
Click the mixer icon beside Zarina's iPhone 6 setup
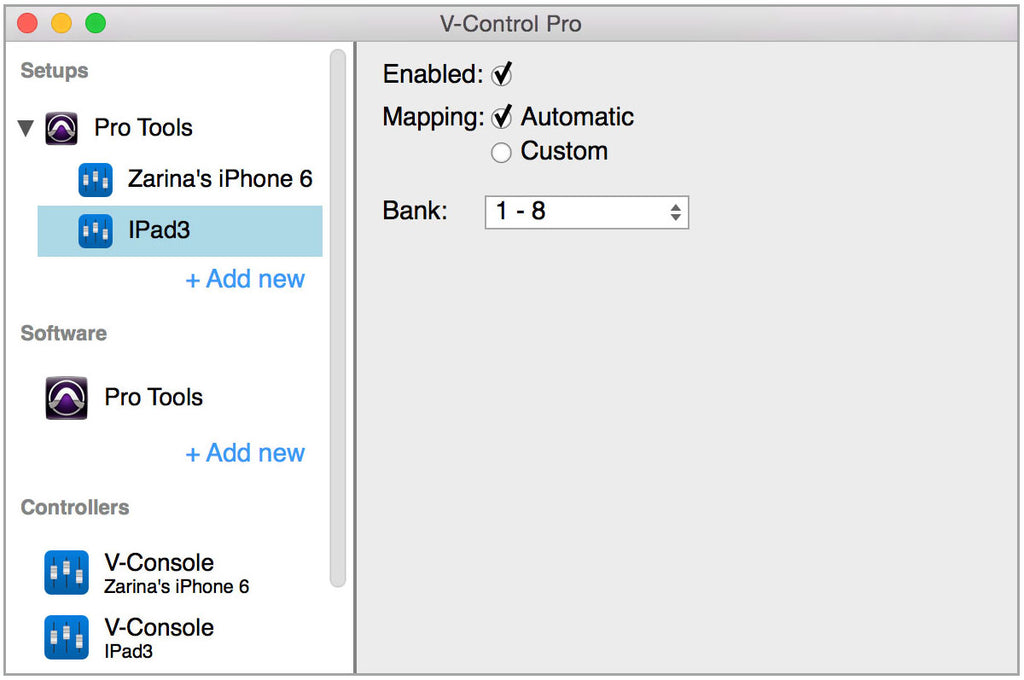(x=95, y=180)
